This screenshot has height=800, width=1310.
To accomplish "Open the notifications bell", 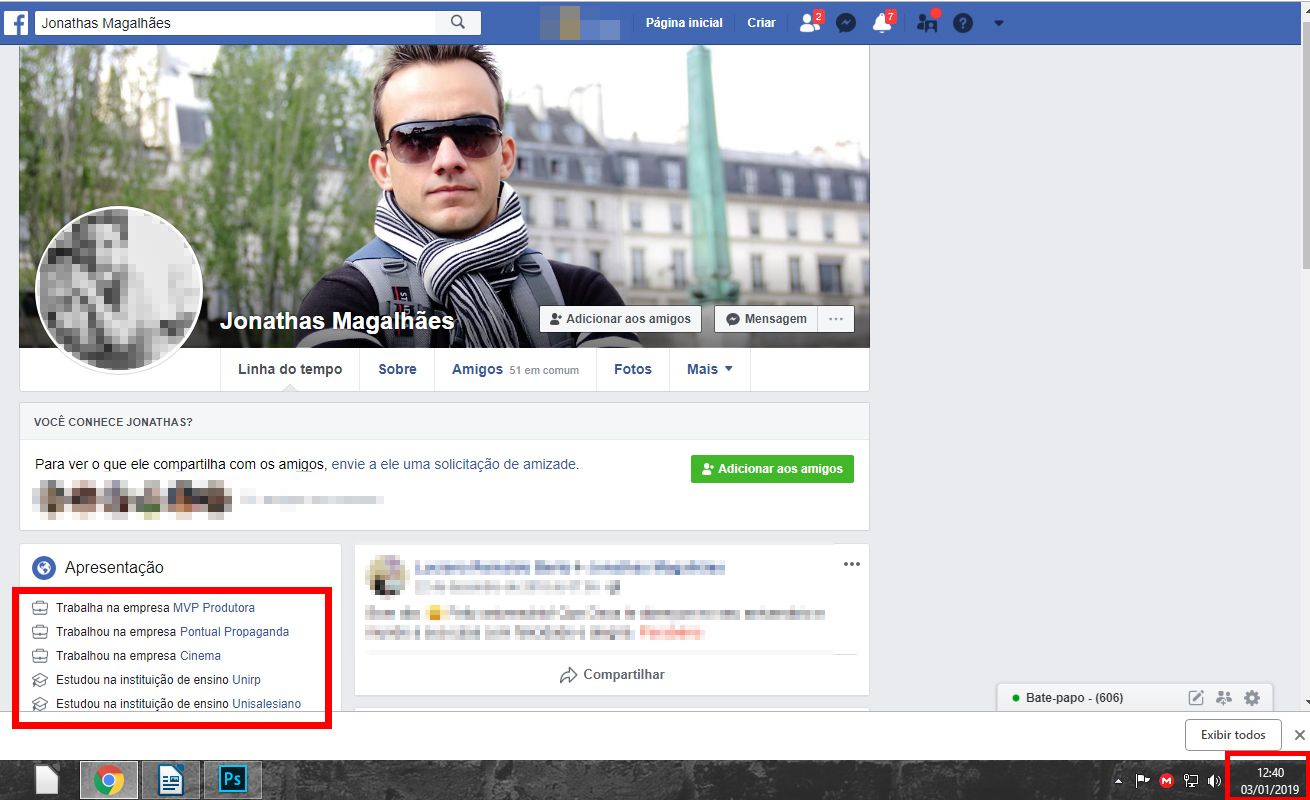I will coord(882,23).
